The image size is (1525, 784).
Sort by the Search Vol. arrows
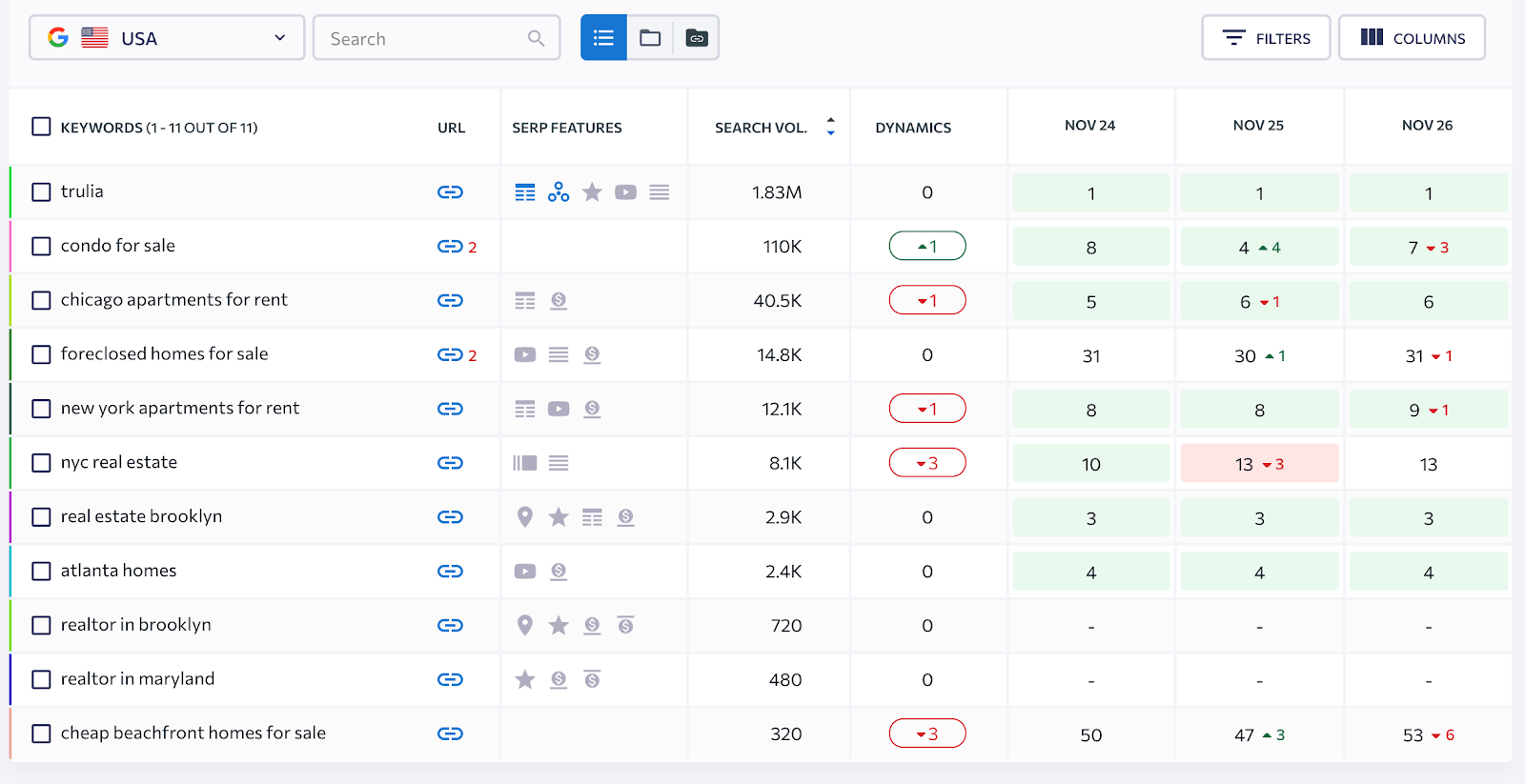click(x=831, y=127)
